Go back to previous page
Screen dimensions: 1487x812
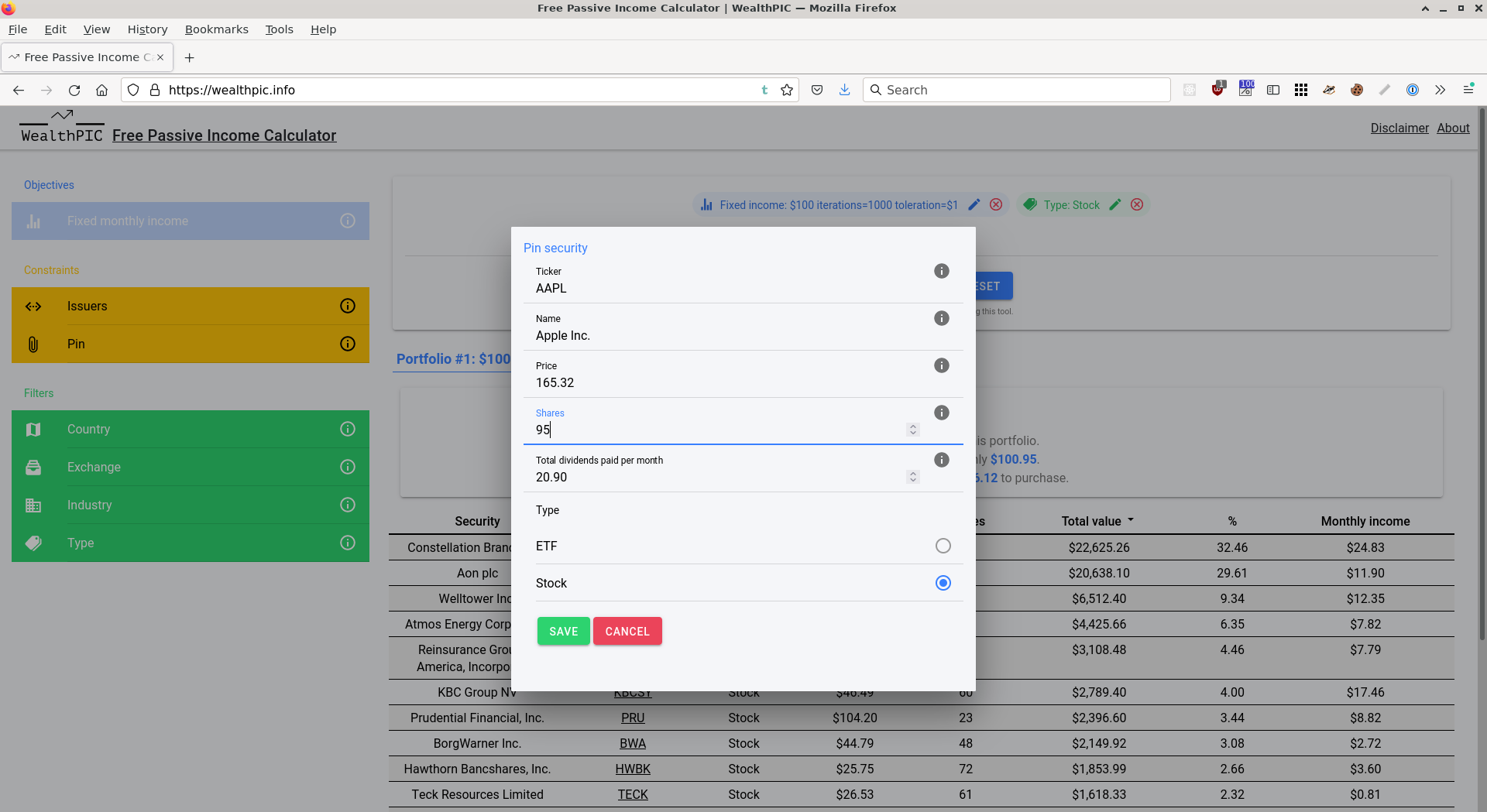[x=19, y=90]
